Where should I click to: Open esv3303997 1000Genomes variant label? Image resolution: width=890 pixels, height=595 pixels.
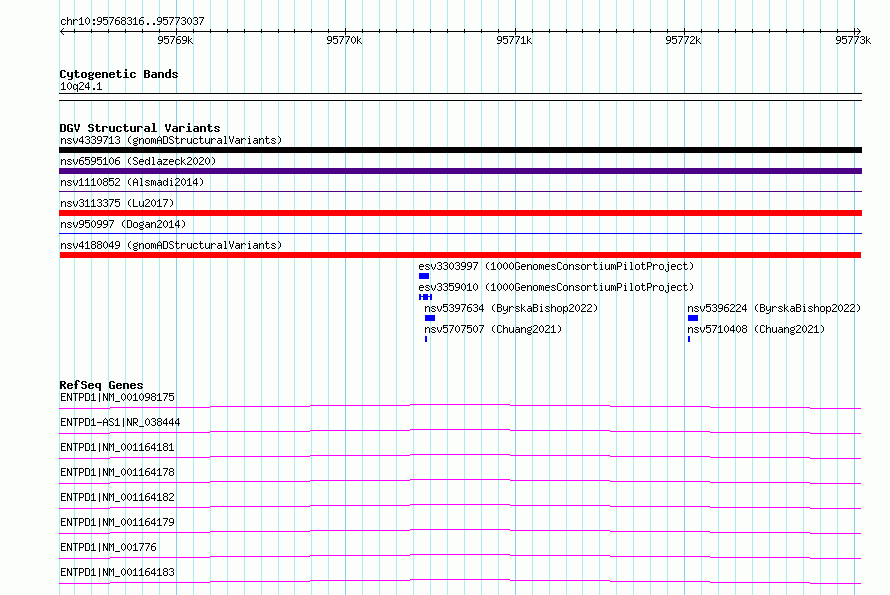pyautogui.click(x=556, y=266)
